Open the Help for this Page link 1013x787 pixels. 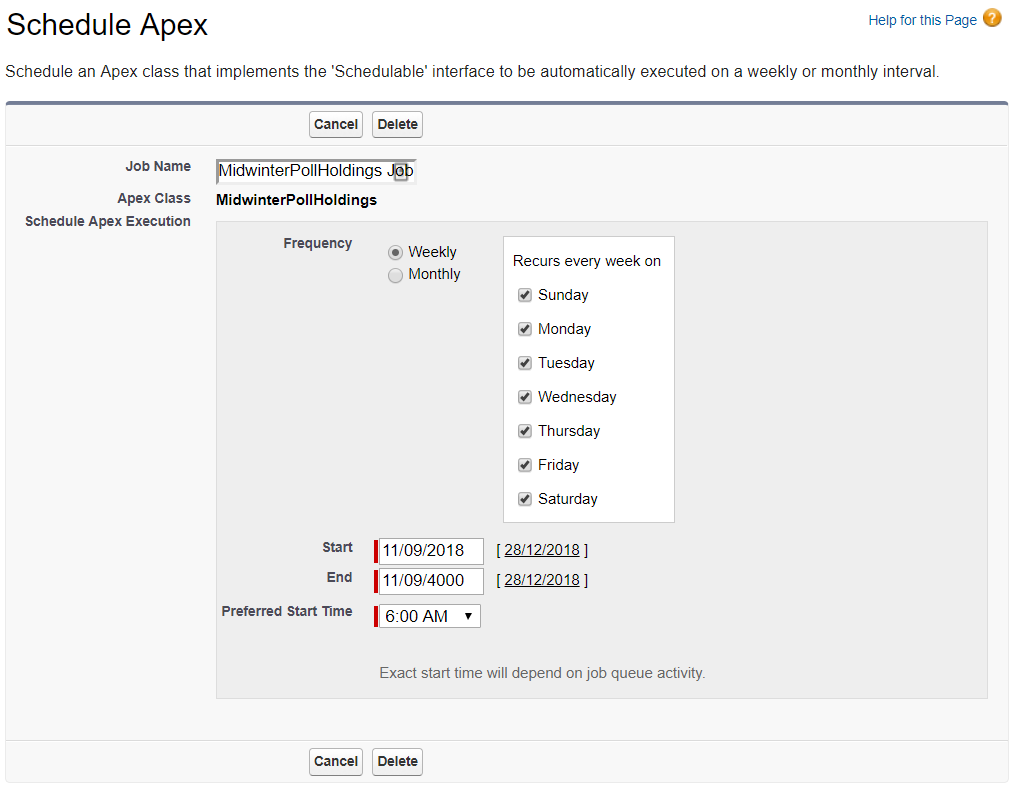(922, 21)
